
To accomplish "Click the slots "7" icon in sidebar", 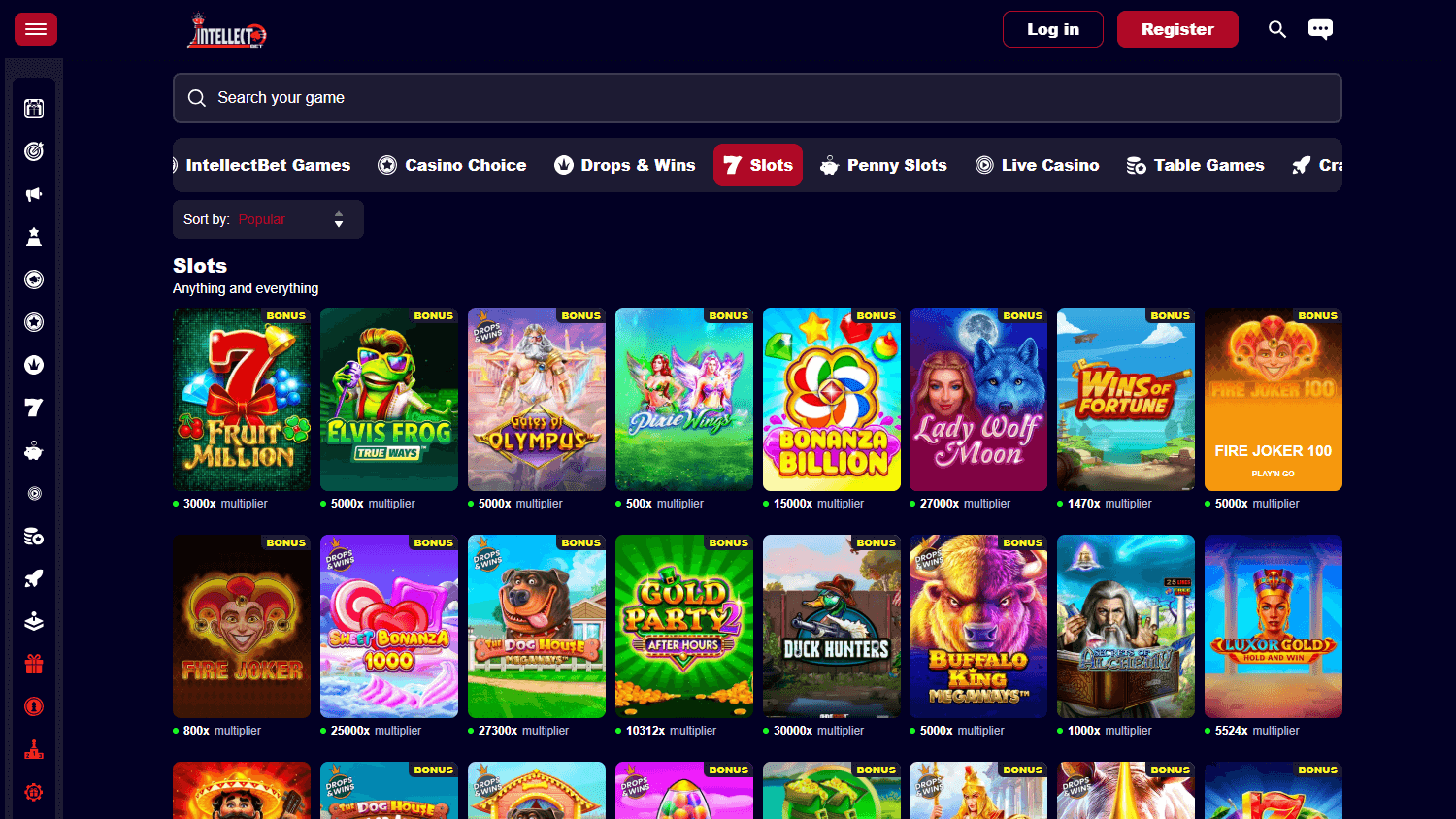I will pyautogui.click(x=34, y=408).
